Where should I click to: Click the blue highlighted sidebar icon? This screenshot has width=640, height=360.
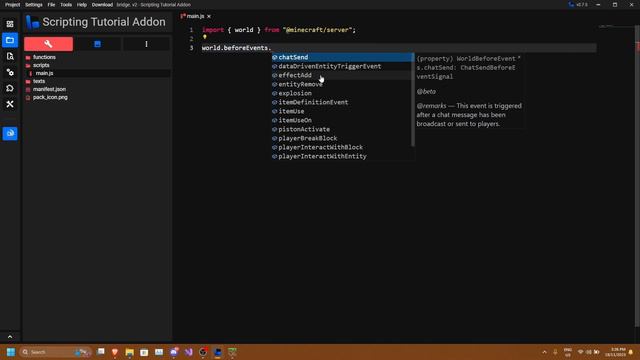pos(10,133)
